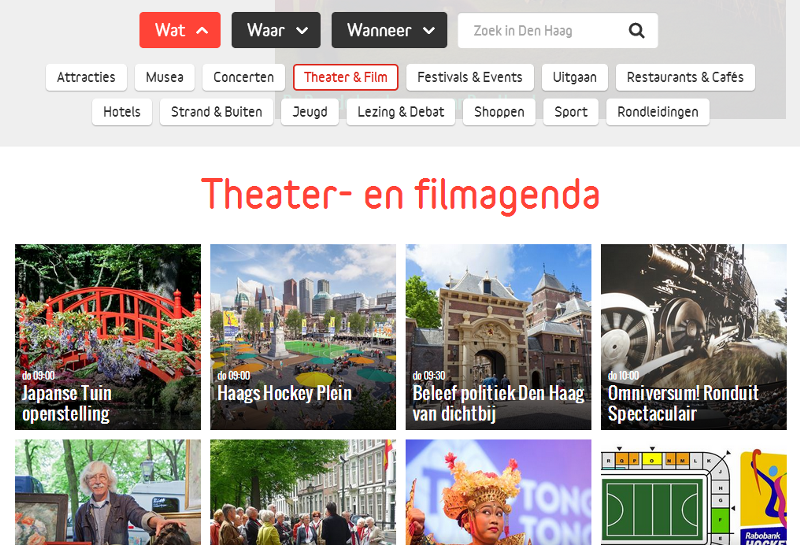Select the Festivals & Events category

click(x=470, y=78)
